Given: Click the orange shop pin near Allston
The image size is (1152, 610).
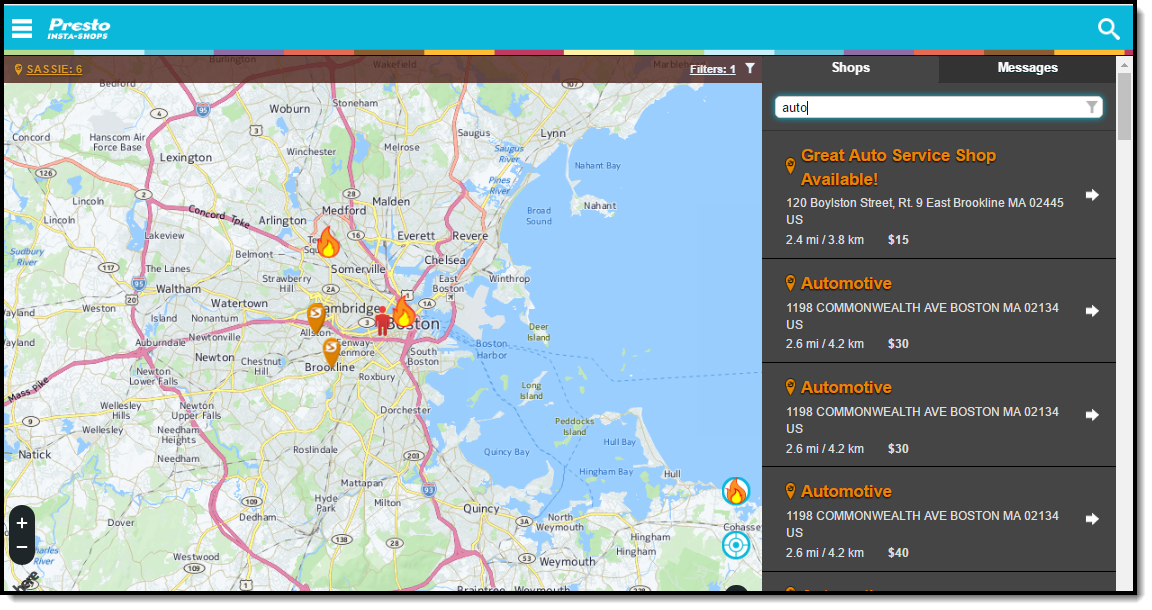Looking at the screenshot, I should [x=316, y=318].
